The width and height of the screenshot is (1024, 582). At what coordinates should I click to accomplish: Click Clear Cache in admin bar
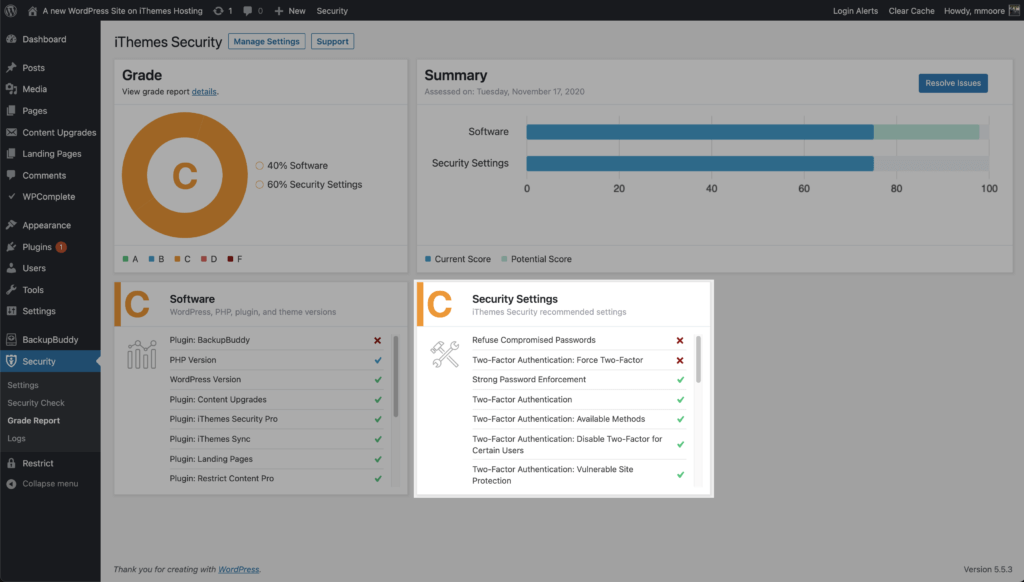coord(911,10)
